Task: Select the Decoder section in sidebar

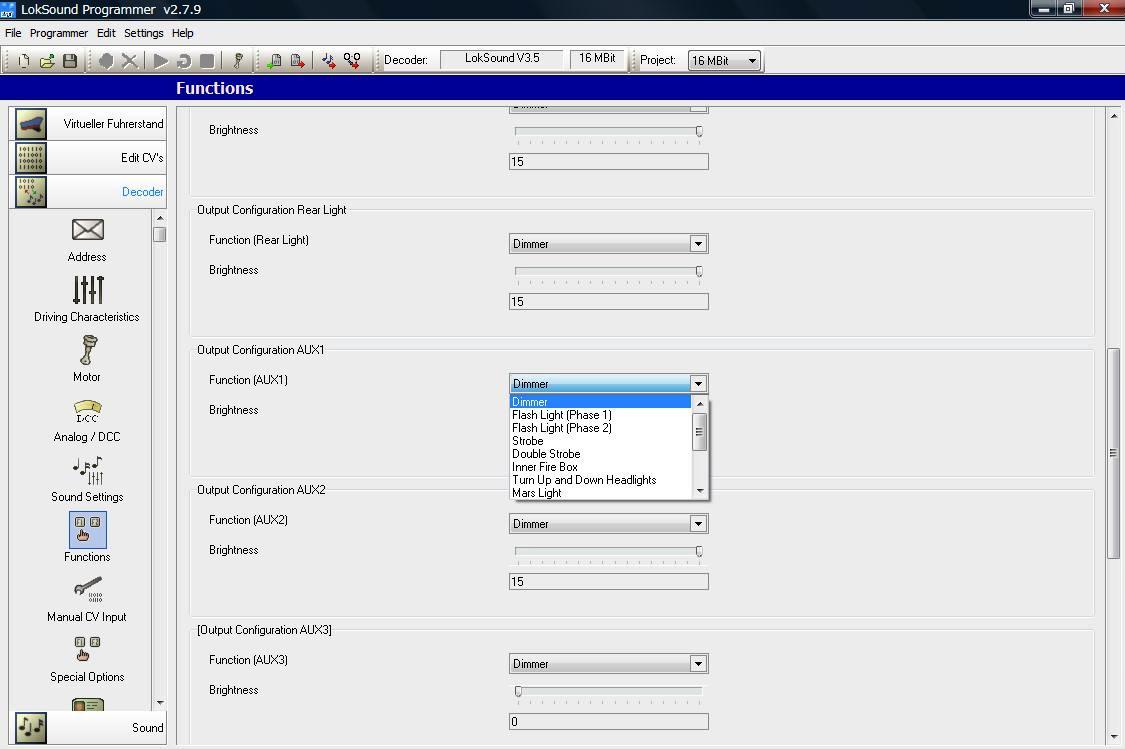Action: [90, 192]
